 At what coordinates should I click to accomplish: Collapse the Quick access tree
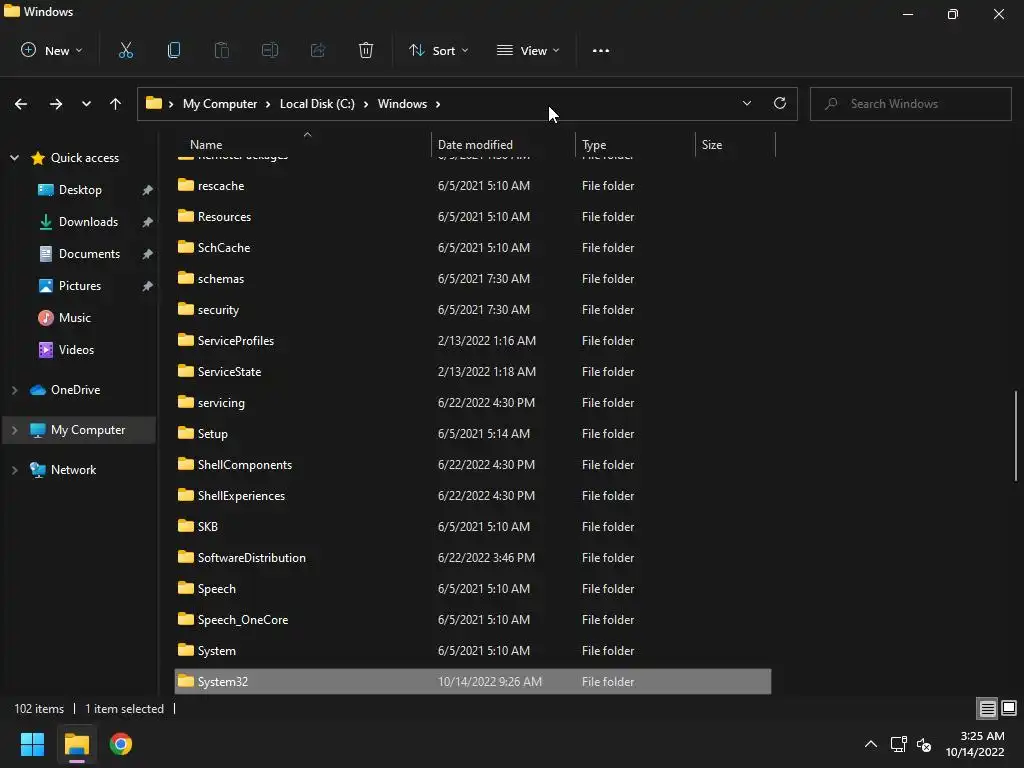pyautogui.click(x=14, y=158)
